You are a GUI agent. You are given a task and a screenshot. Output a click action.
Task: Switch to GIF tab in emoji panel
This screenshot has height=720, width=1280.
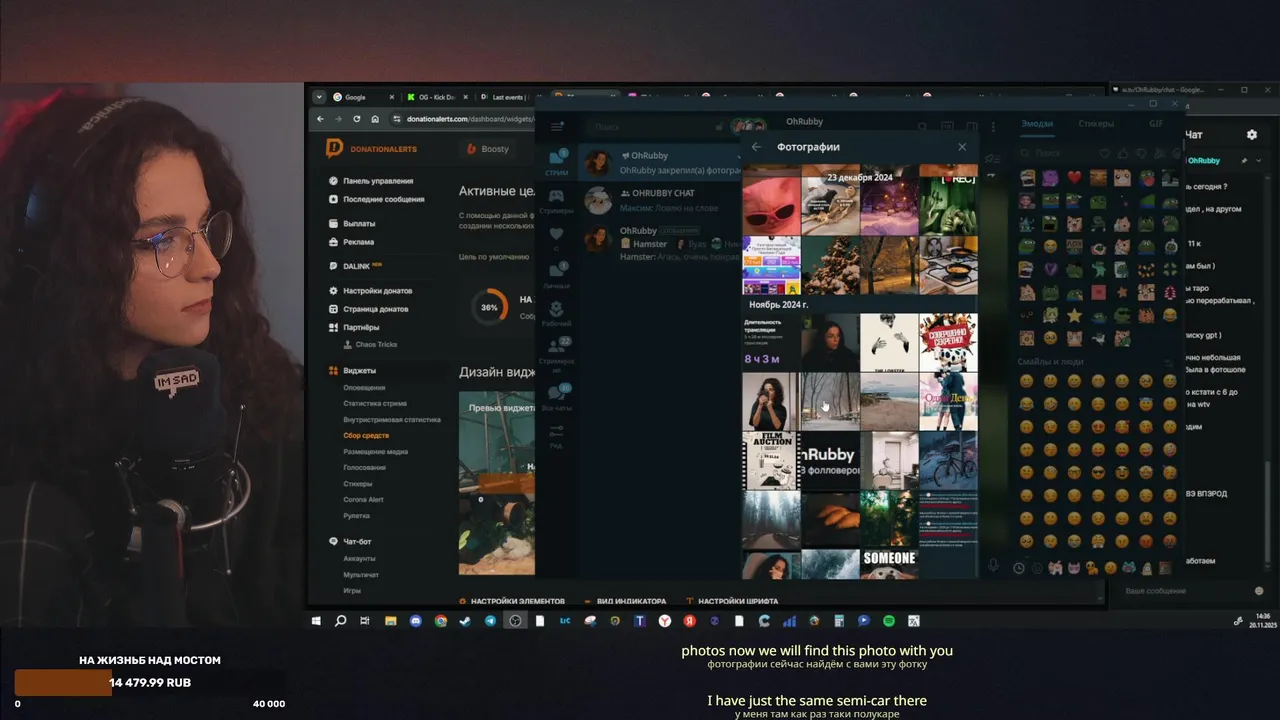pos(1156,124)
